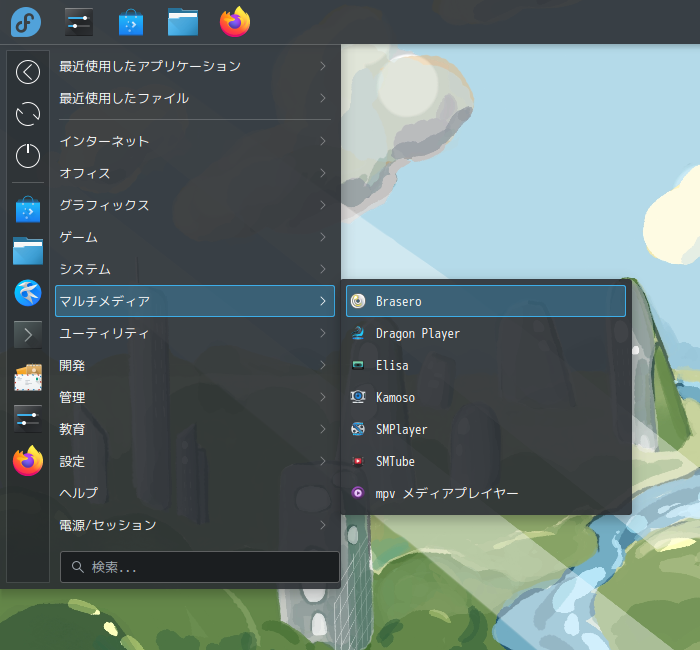Open file manager from the menu favorites sidebar

click(28, 251)
